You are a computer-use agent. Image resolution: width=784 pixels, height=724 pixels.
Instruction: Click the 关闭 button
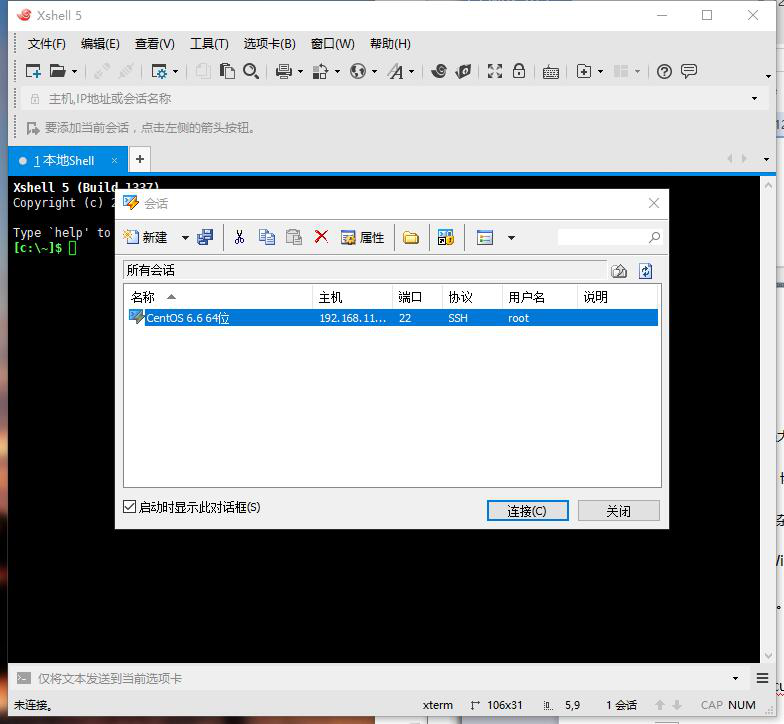618,510
